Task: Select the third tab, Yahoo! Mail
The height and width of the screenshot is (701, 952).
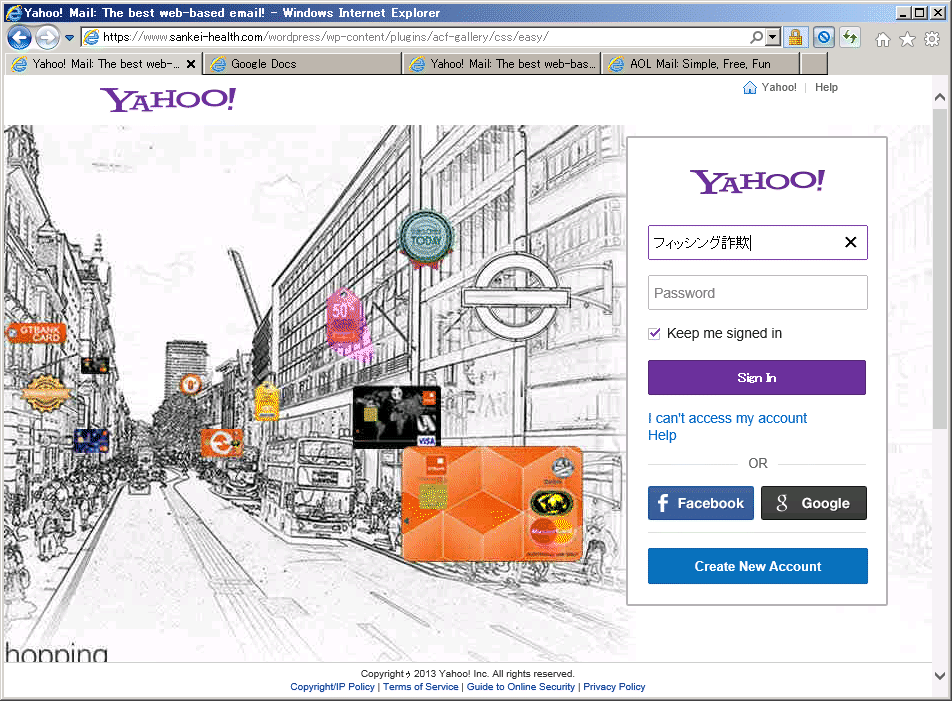Action: pos(502,64)
